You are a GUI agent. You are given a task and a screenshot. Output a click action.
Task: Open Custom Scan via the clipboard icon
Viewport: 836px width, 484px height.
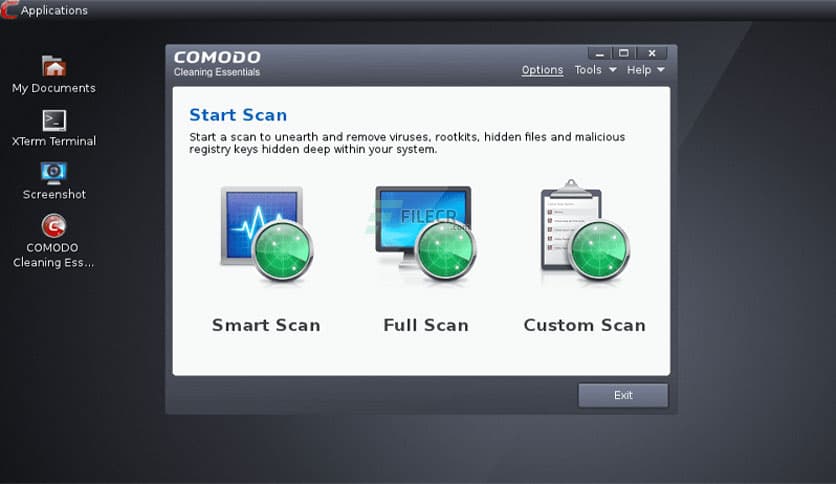(x=584, y=230)
